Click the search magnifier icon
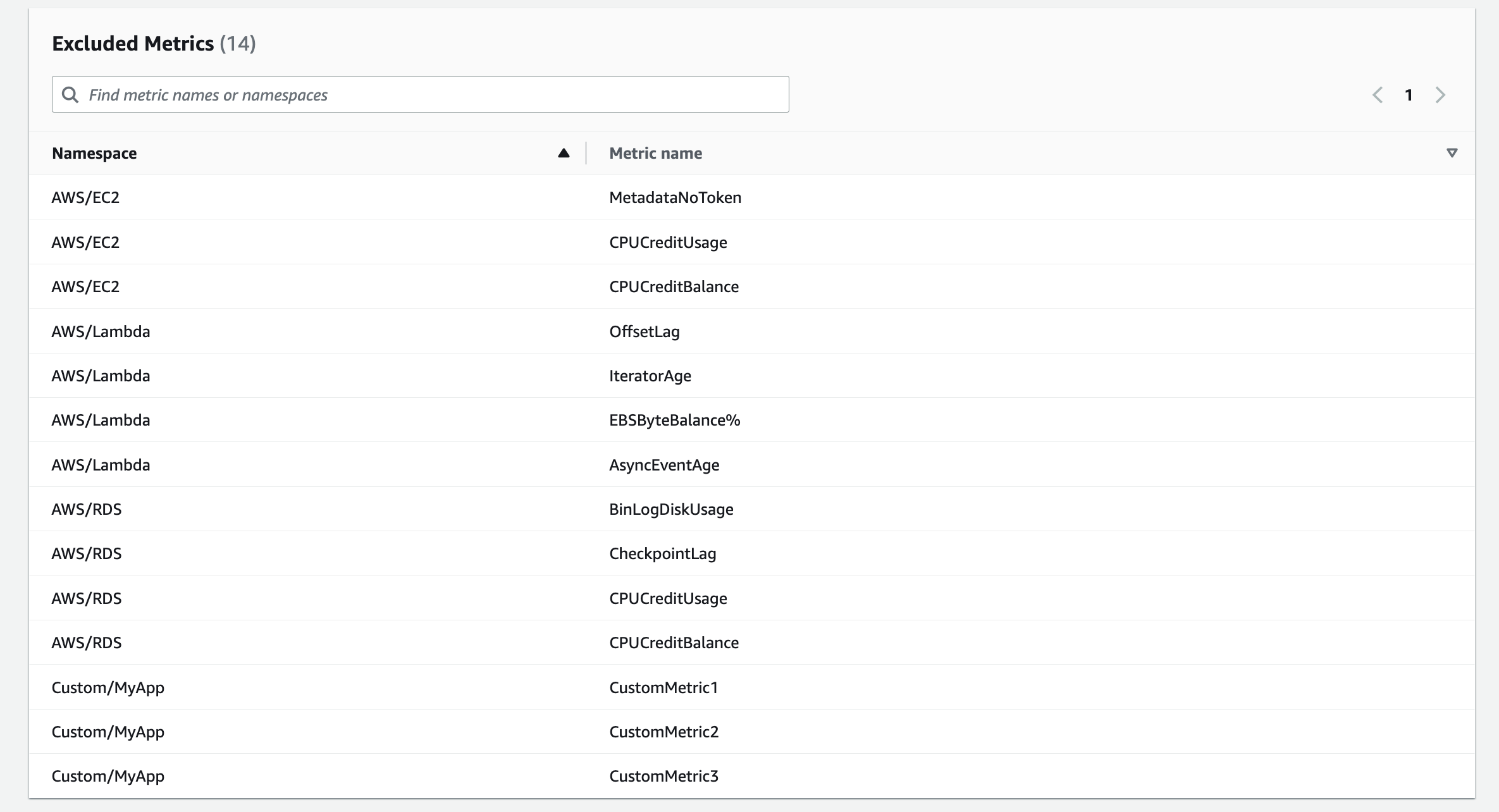Image resolution: width=1499 pixels, height=812 pixels. 70,94
